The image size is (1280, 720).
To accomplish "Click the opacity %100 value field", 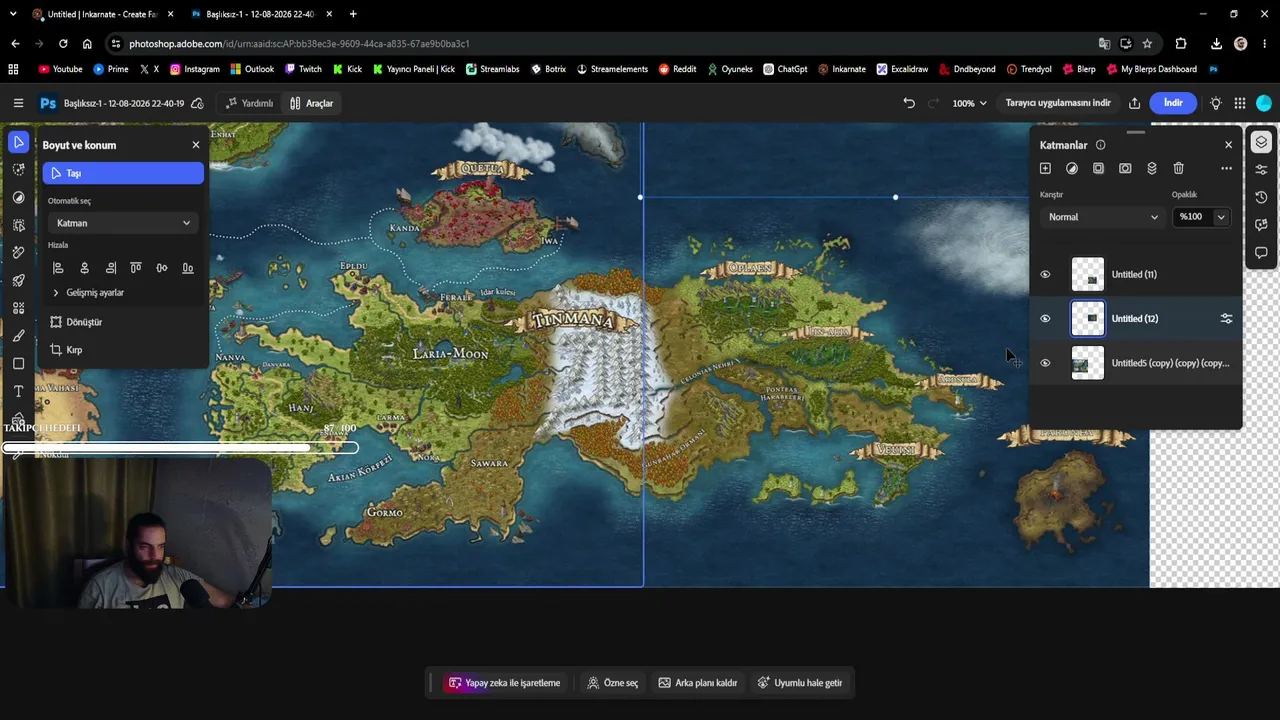I will click(1191, 217).
